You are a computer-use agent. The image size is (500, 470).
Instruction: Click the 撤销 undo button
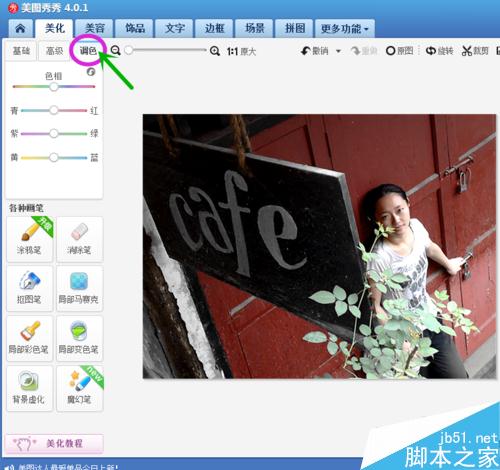(x=315, y=51)
